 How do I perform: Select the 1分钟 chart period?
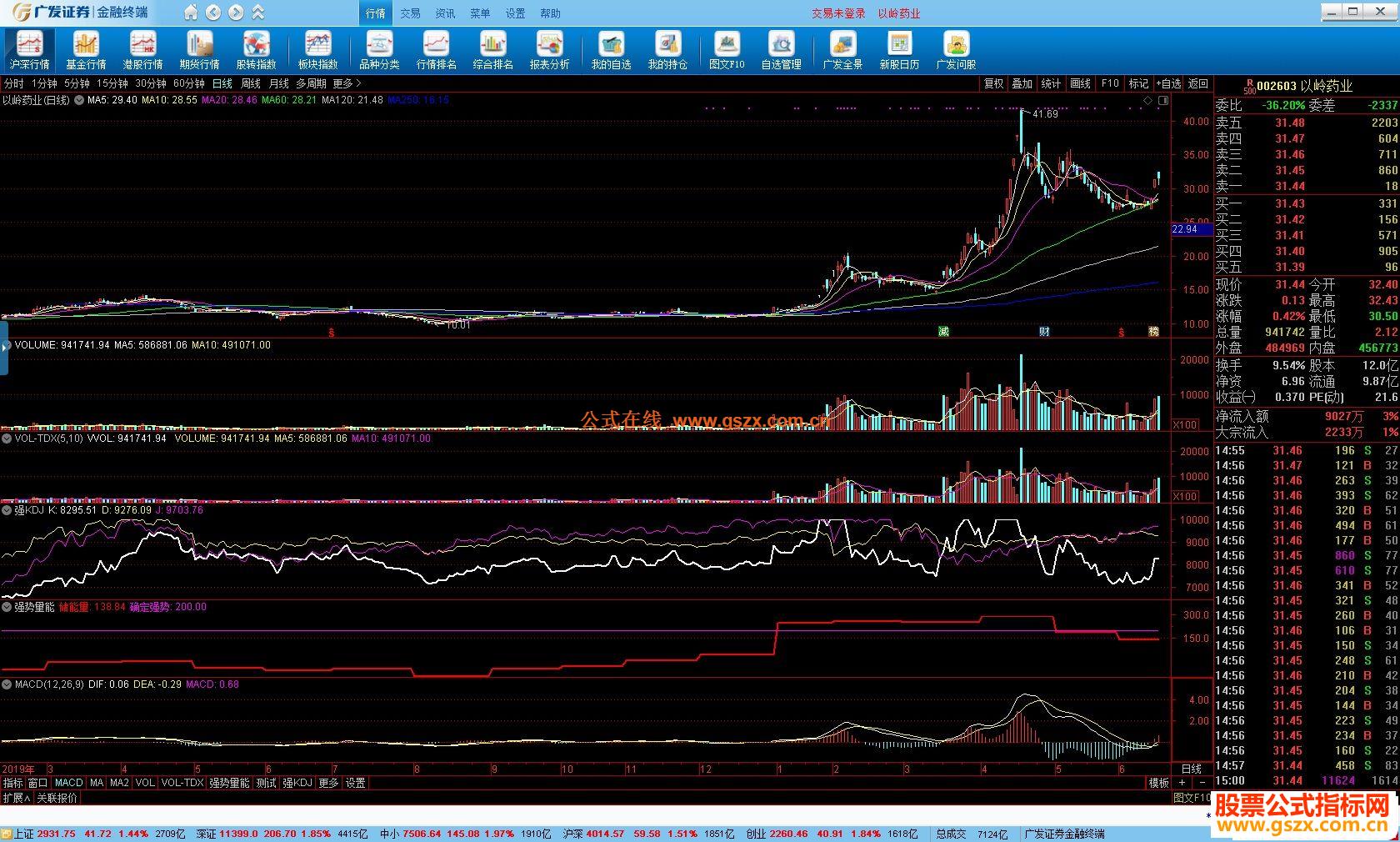pos(44,83)
